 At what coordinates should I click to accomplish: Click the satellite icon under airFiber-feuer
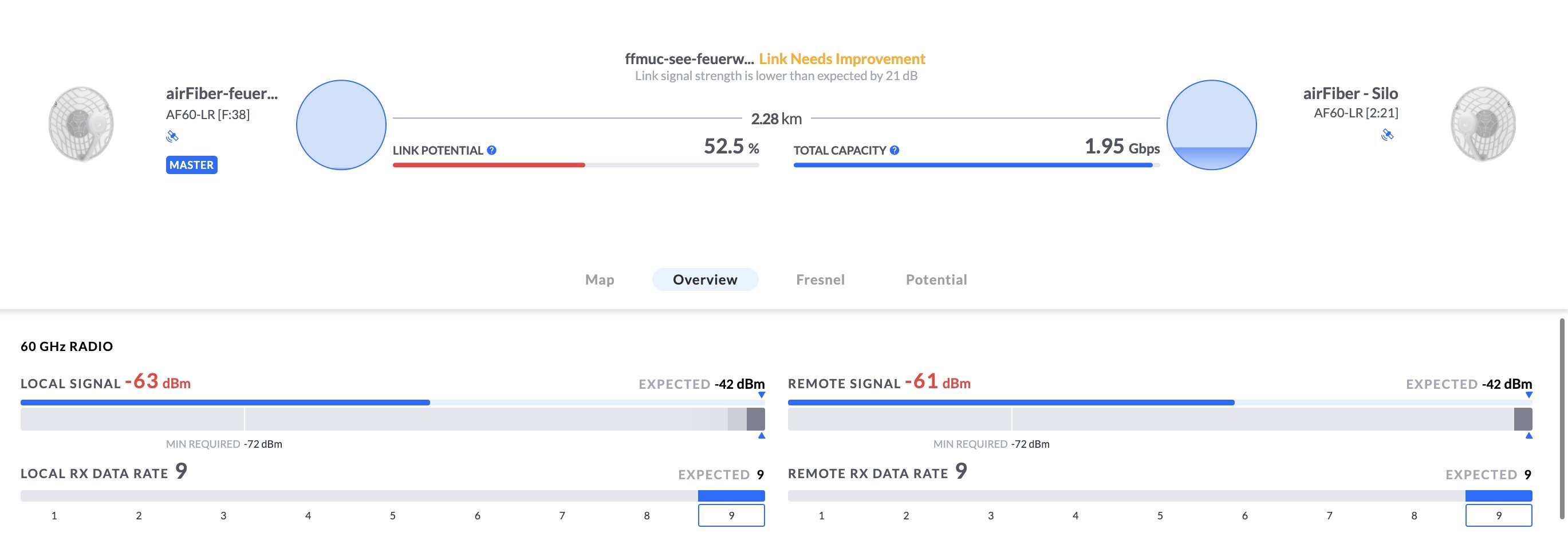point(172,136)
